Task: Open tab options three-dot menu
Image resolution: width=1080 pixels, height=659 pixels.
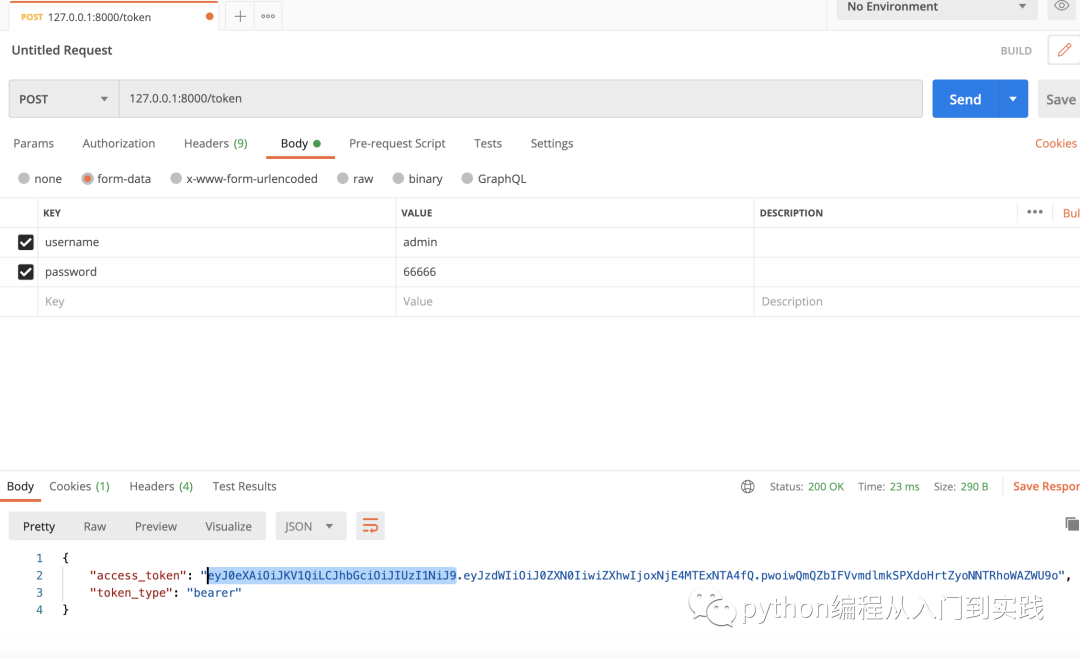Action: click(x=268, y=17)
